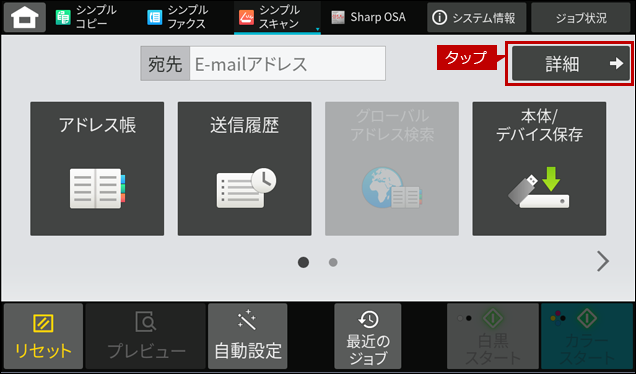Viewport: 636px width, 374px height.
Task: Go to next page with right chevron
Action: tap(603, 261)
